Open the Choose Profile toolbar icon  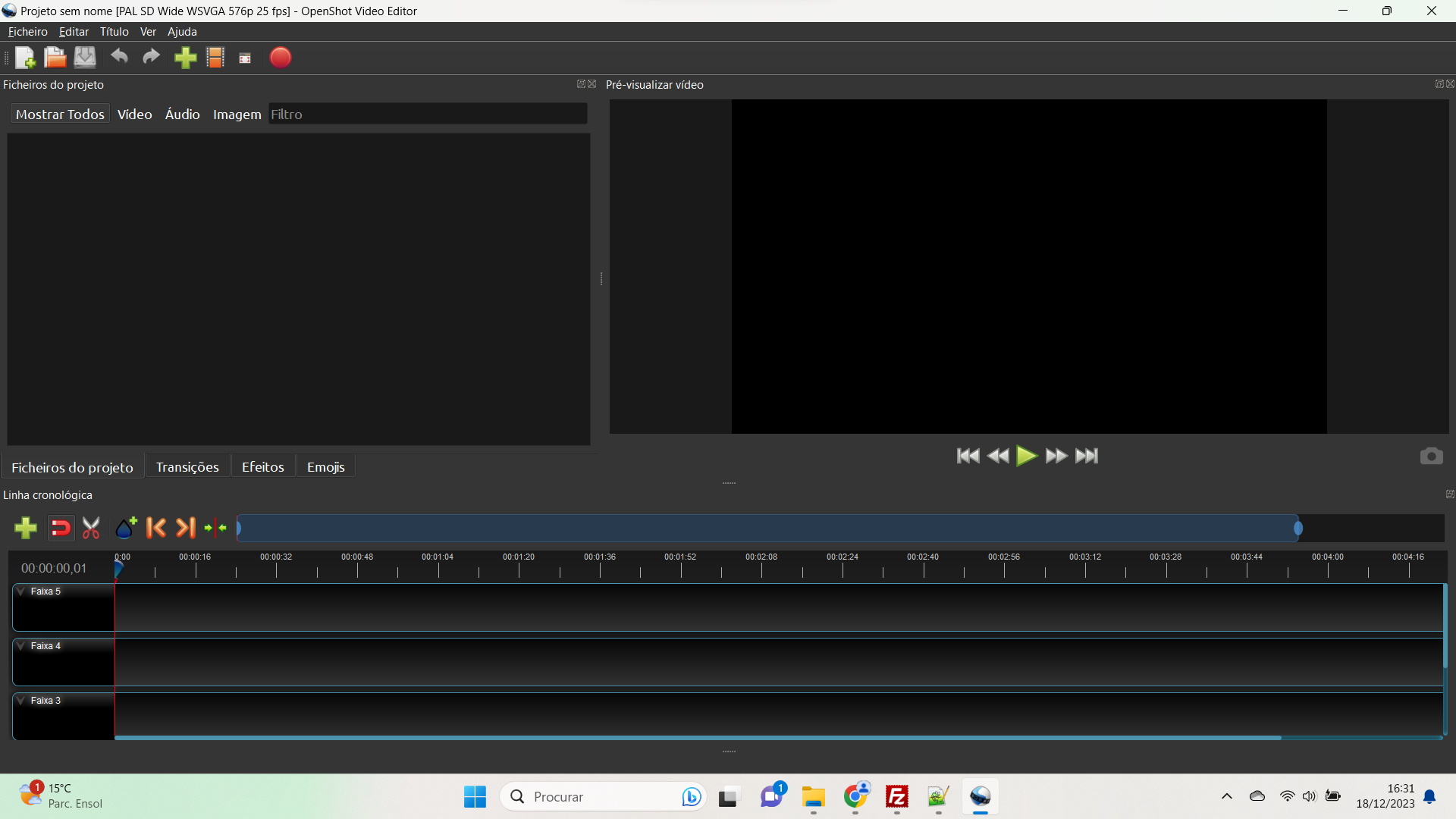click(215, 58)
